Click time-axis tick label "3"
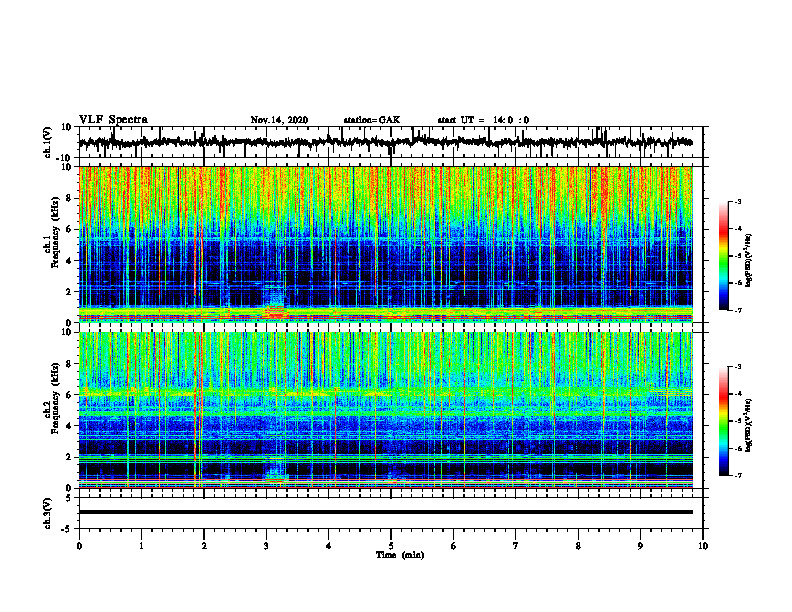792x612 pixels. (x=266, y=546)
